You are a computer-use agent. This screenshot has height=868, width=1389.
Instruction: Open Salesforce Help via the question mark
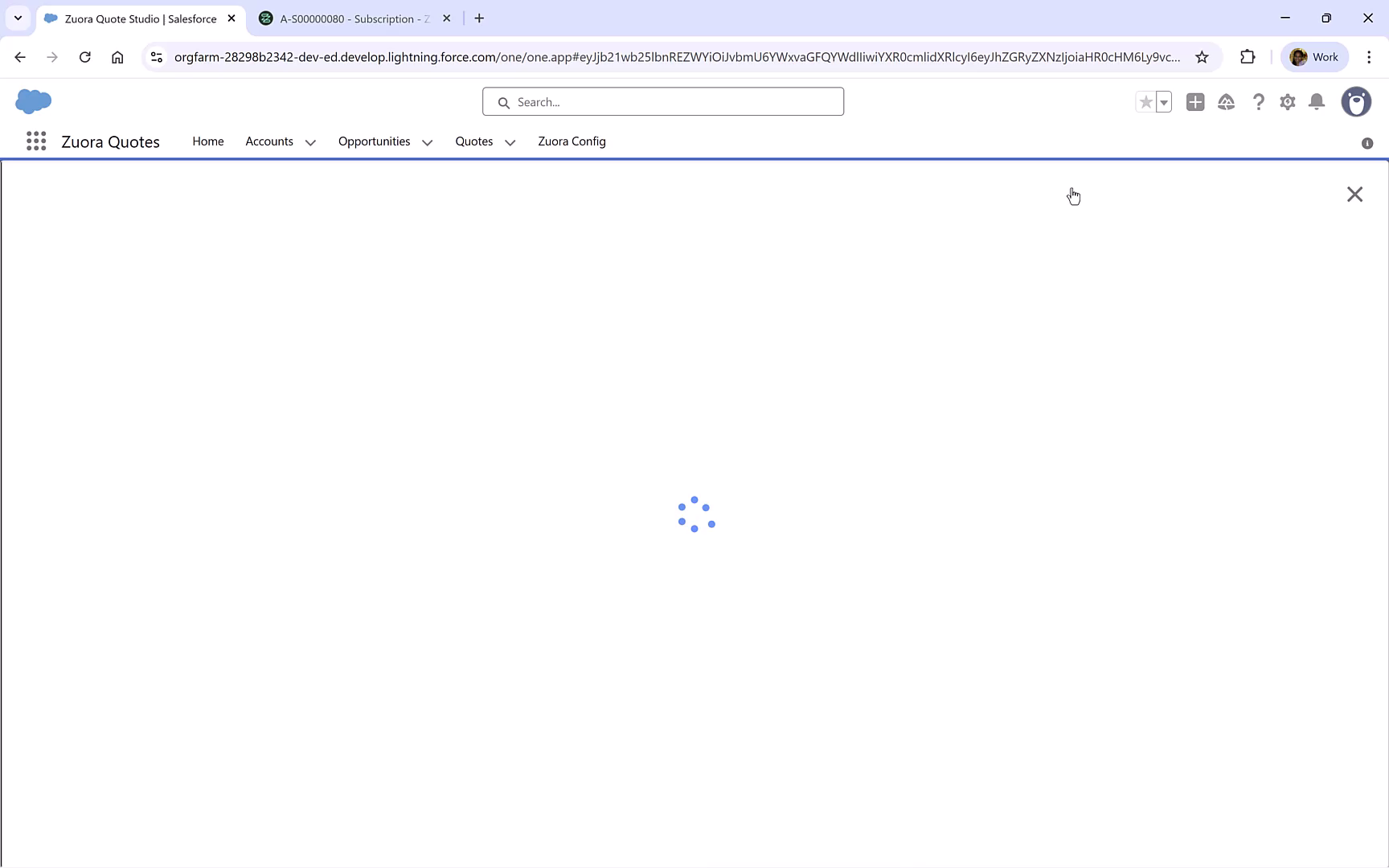1258,102
